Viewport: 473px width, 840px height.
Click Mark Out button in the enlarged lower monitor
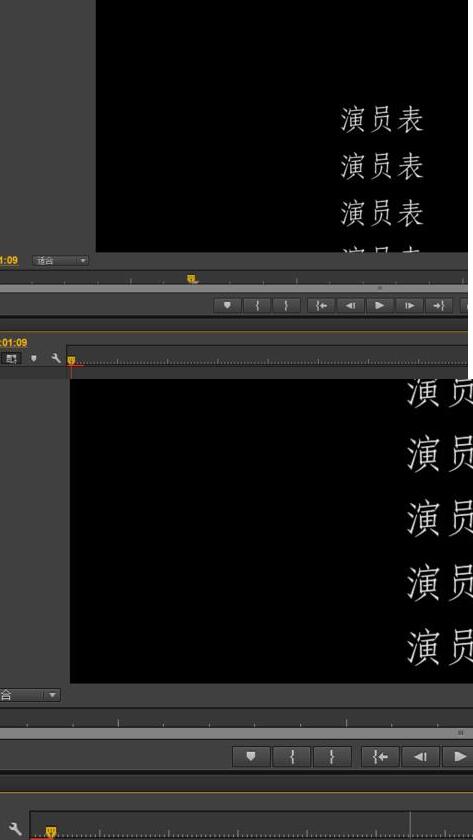[332, 756]
